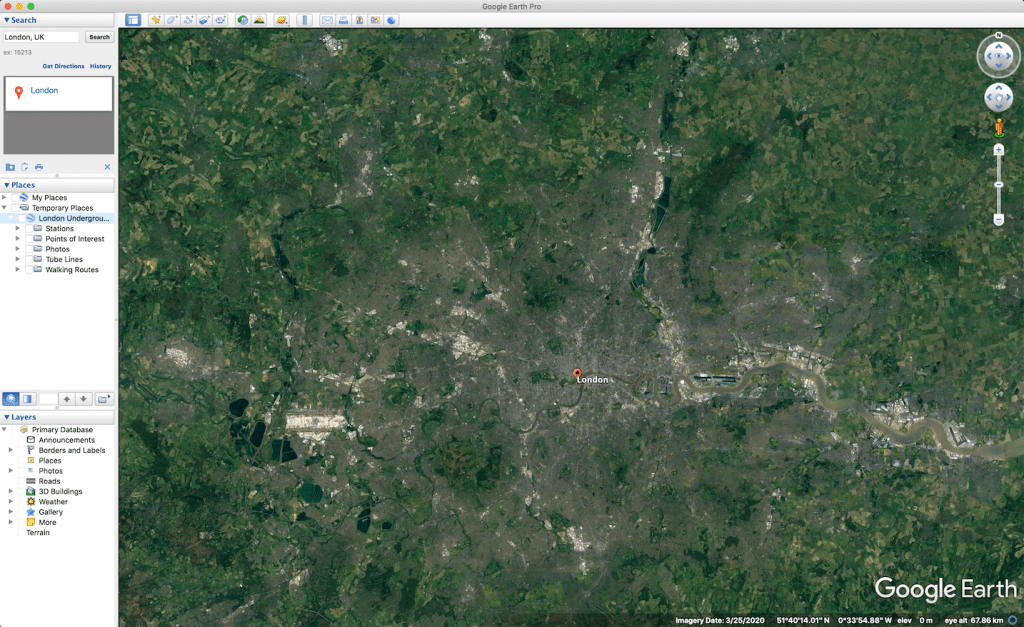The image size is (1024, 627).
Task: Expand the Tube Lines folder
Action: [x=18, y=259]
